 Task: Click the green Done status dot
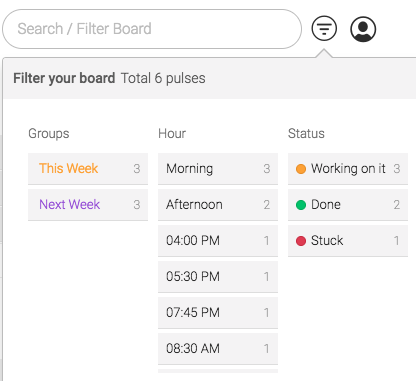pyautogui.click(x=301, y=205)
